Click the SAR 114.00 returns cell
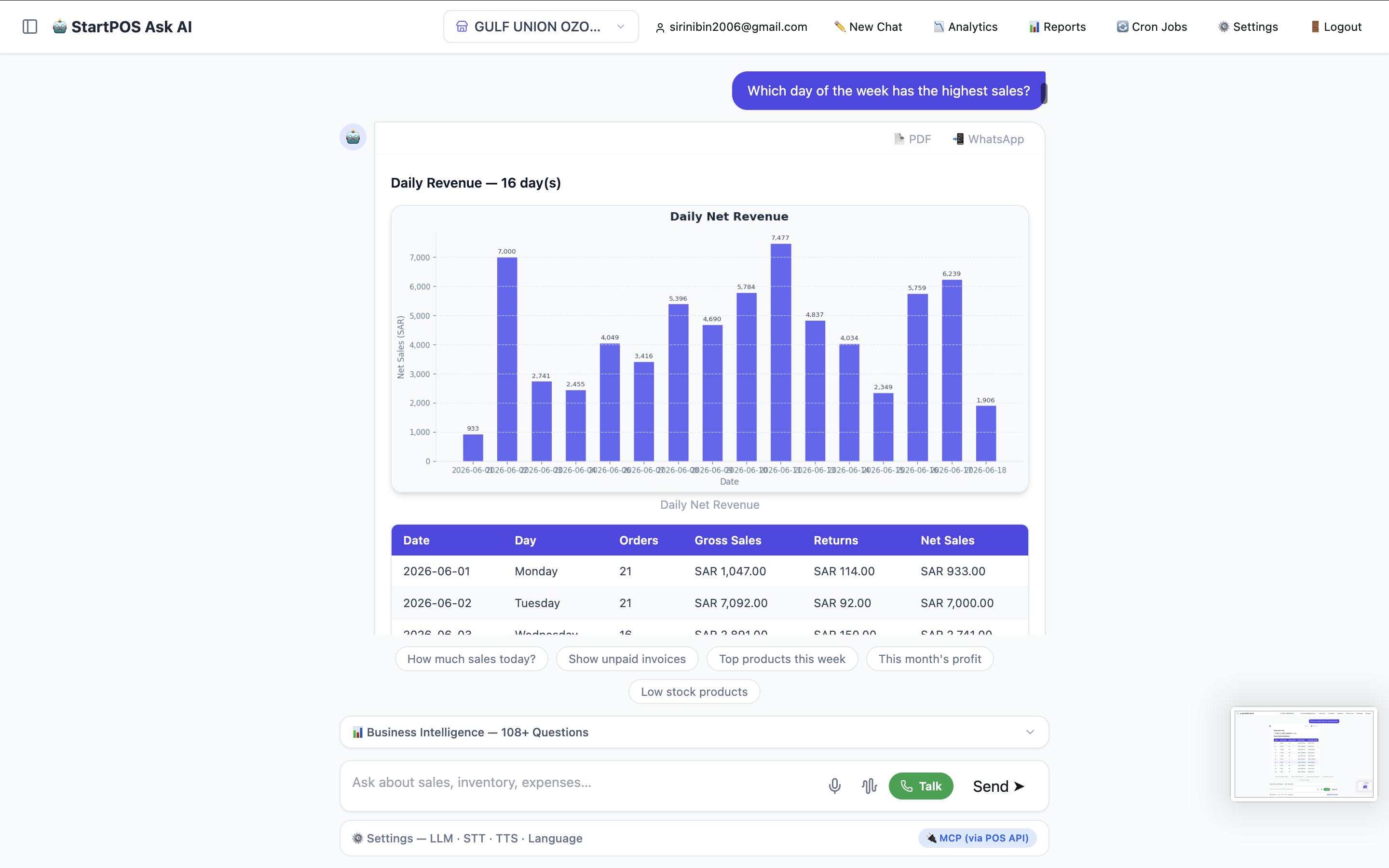Viewport: 1389px width, 868px height. coord(844,571)
